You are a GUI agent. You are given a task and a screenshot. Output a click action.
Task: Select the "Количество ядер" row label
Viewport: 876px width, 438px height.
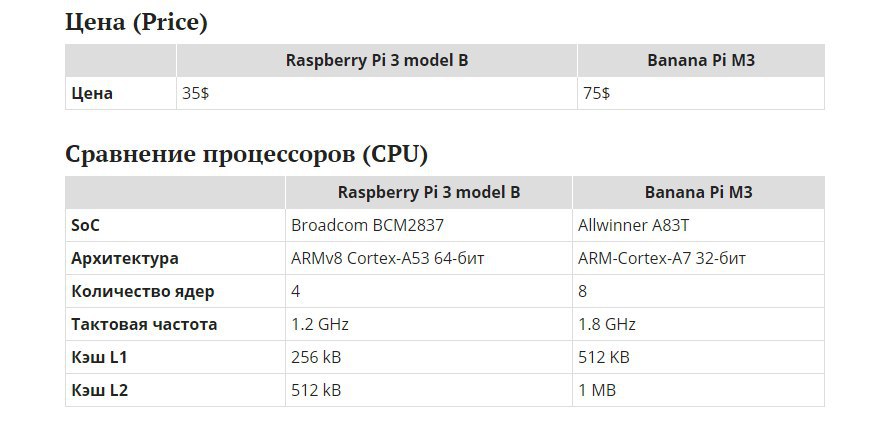tap(143, 291)
